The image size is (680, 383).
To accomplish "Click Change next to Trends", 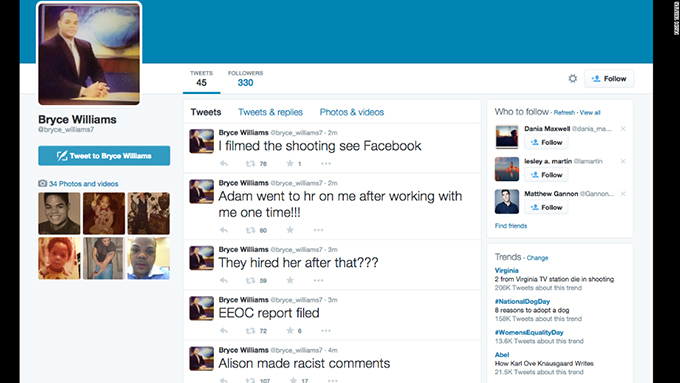I will (x=537, y=258).
